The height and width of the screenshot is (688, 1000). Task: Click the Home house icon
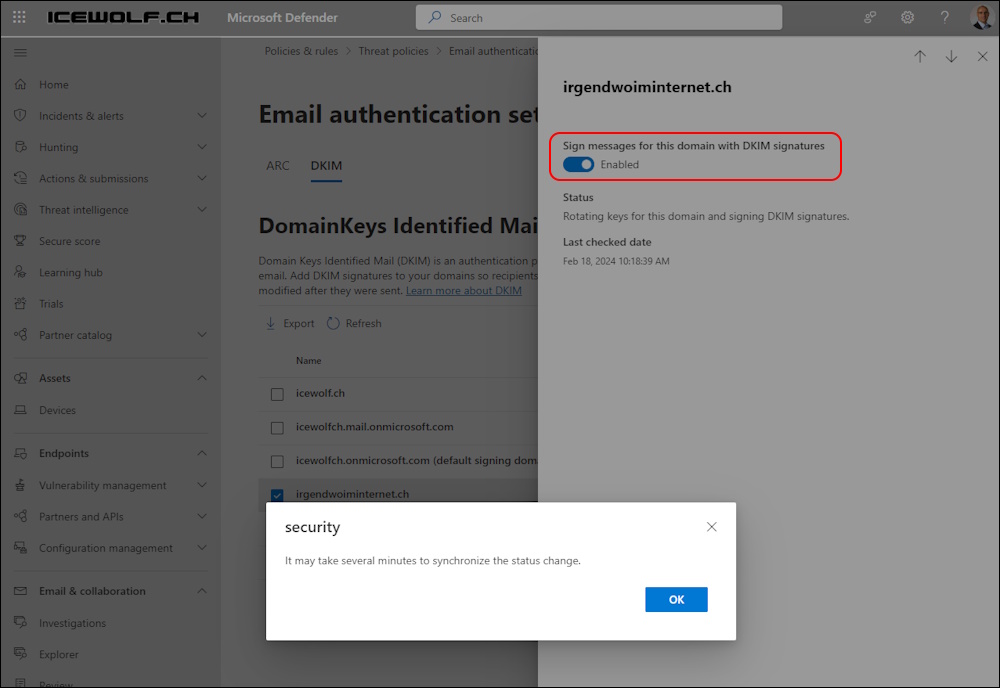click(x=20, y=84)
